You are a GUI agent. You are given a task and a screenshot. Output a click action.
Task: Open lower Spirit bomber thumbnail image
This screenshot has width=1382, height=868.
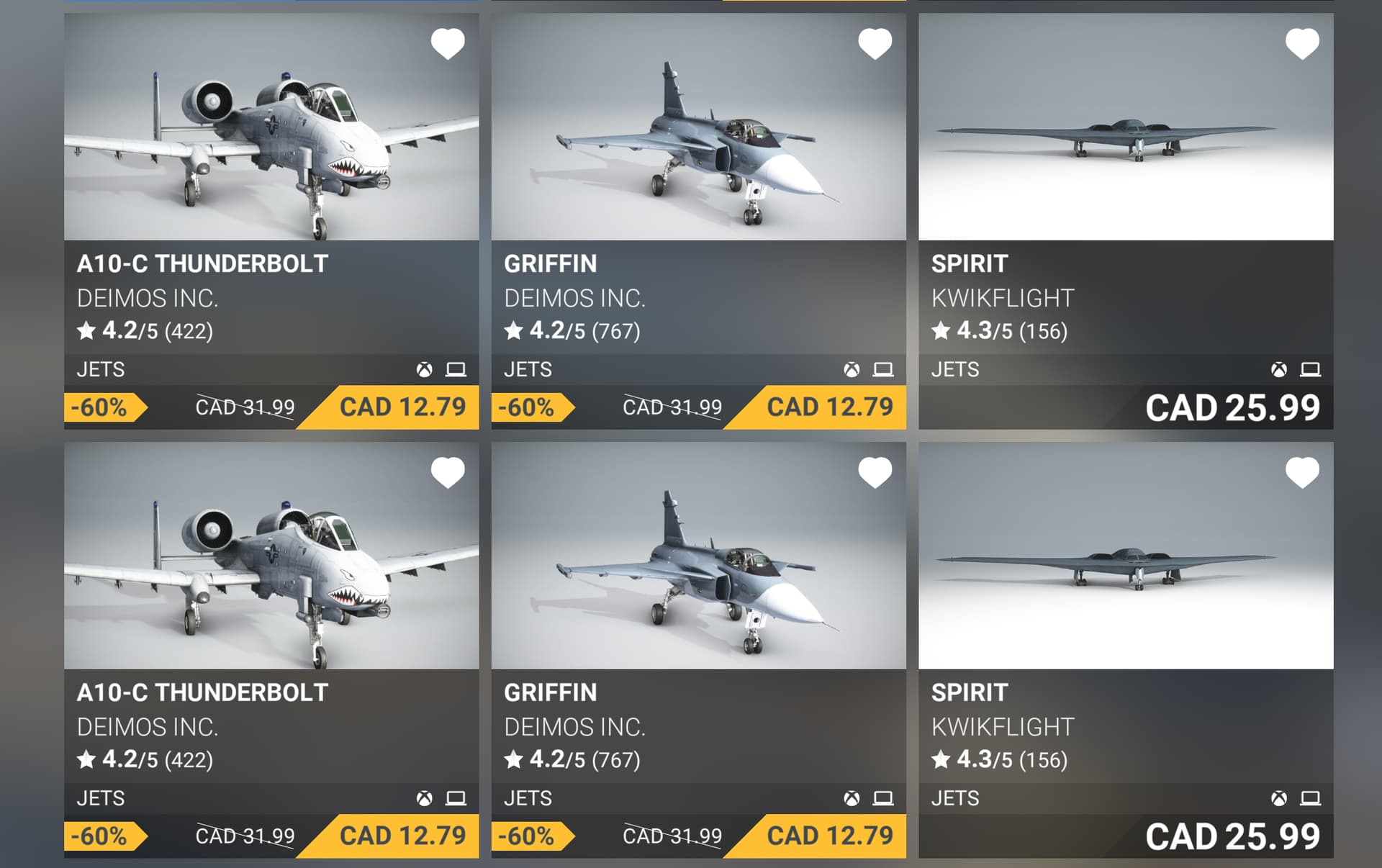1126,556
